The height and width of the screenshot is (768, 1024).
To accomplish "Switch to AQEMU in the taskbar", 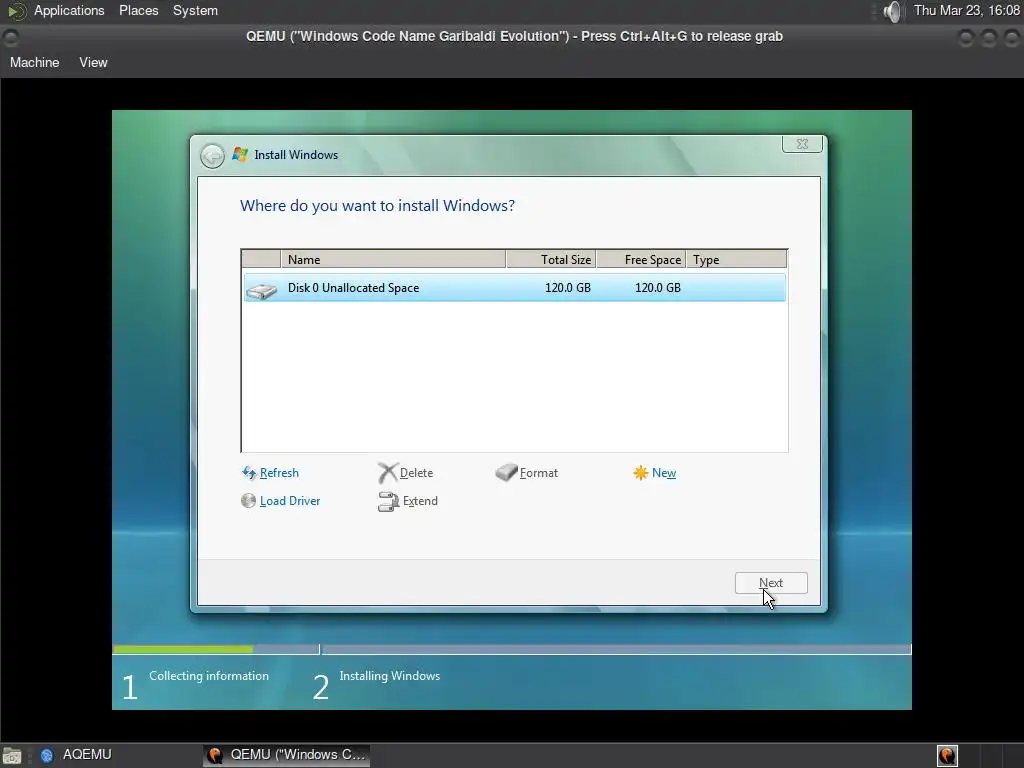I will click(x=87, y=755).
